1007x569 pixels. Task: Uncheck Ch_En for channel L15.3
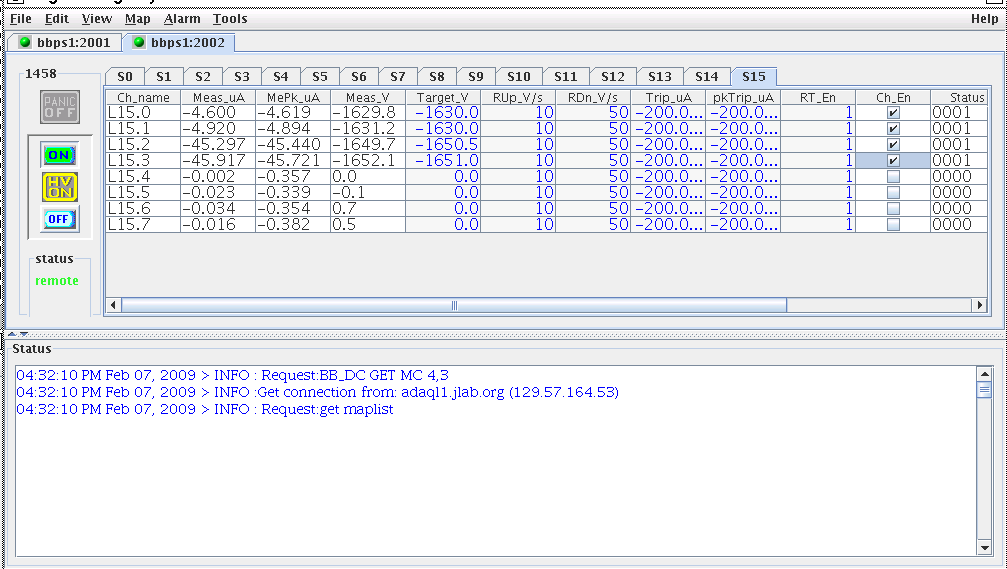point(893,161)
